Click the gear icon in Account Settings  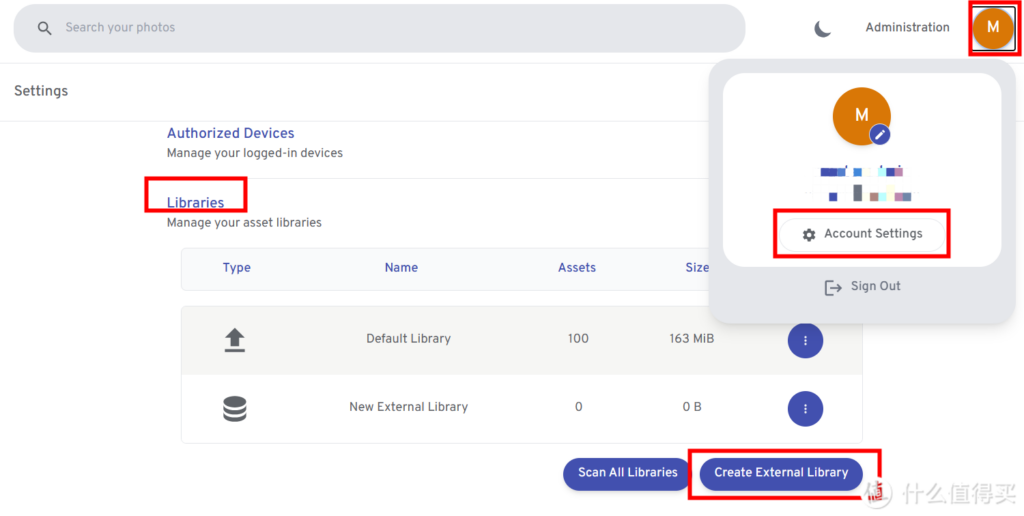pos(809,234)
